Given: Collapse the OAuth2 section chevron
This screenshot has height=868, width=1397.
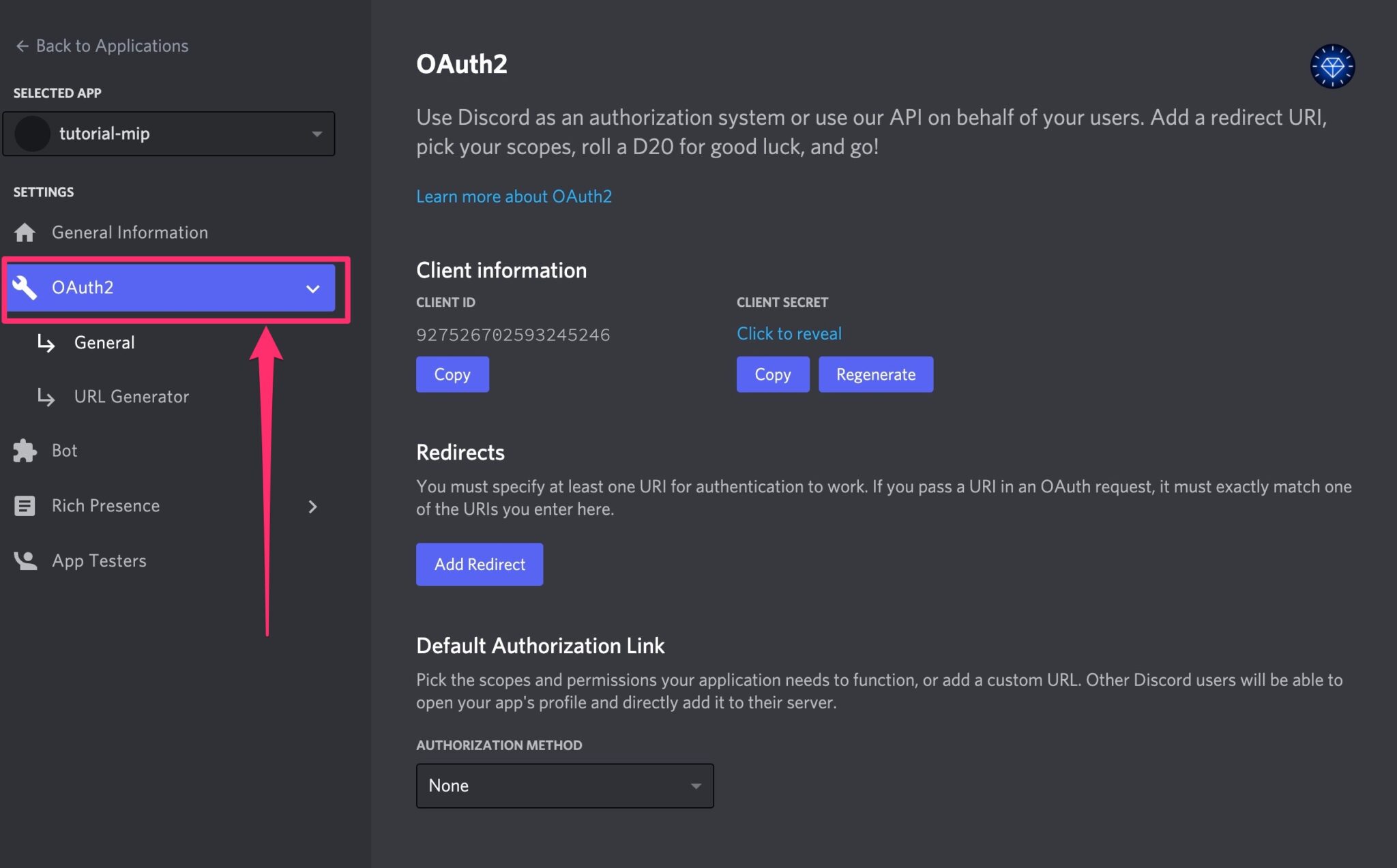Looking at the screenshot, I should 313,288.
